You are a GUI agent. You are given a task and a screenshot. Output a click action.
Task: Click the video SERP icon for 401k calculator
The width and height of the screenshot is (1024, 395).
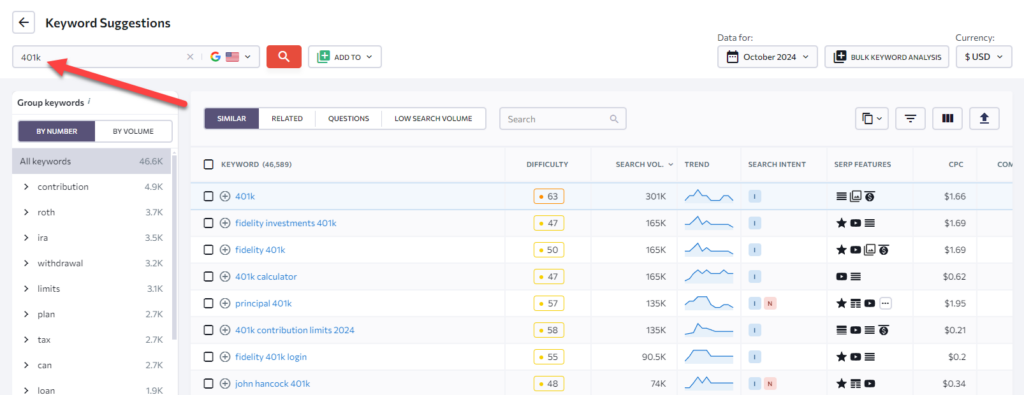coord(842,277)
